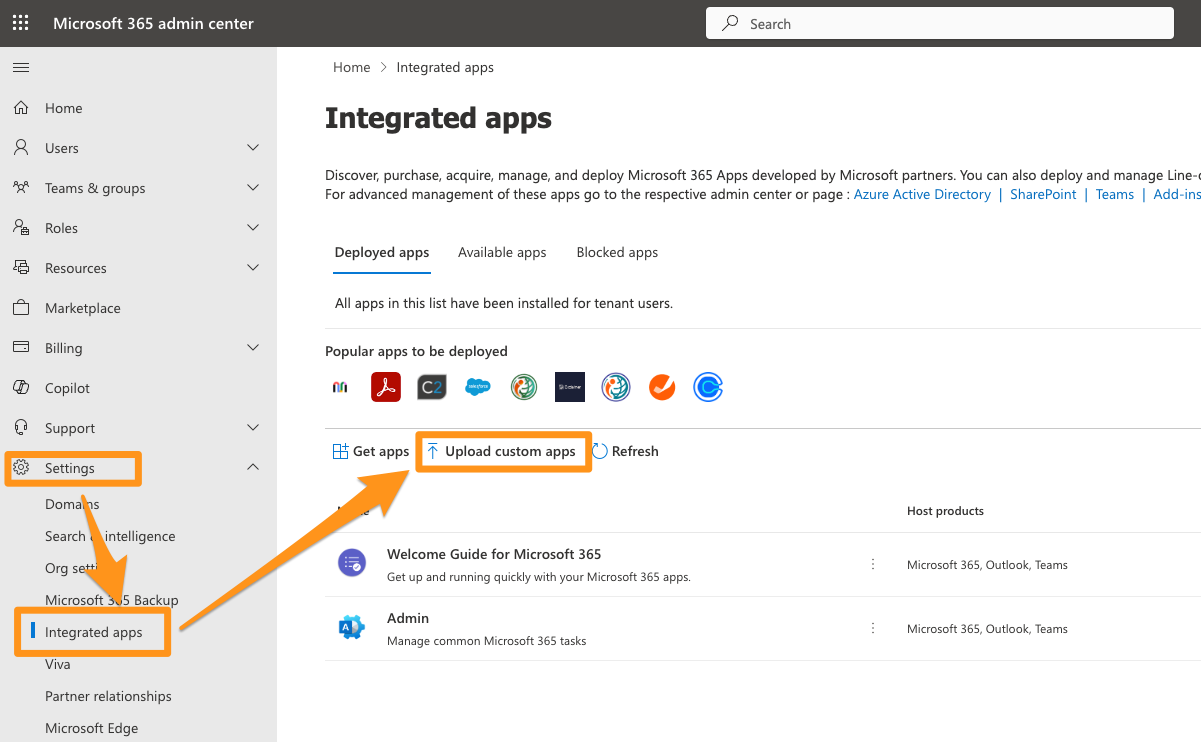This screenshot has height=742, width=1201.
Task: Open the Azure Active Directory link
Action: [x=921, y=194]
